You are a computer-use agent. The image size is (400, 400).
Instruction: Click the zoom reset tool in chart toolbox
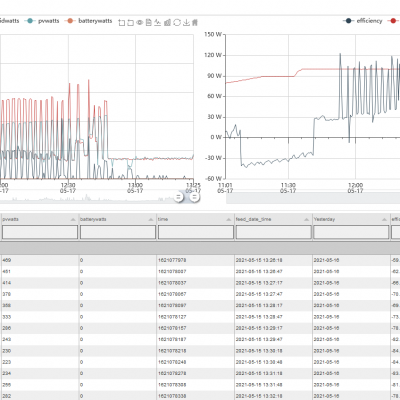pos(131,22)
